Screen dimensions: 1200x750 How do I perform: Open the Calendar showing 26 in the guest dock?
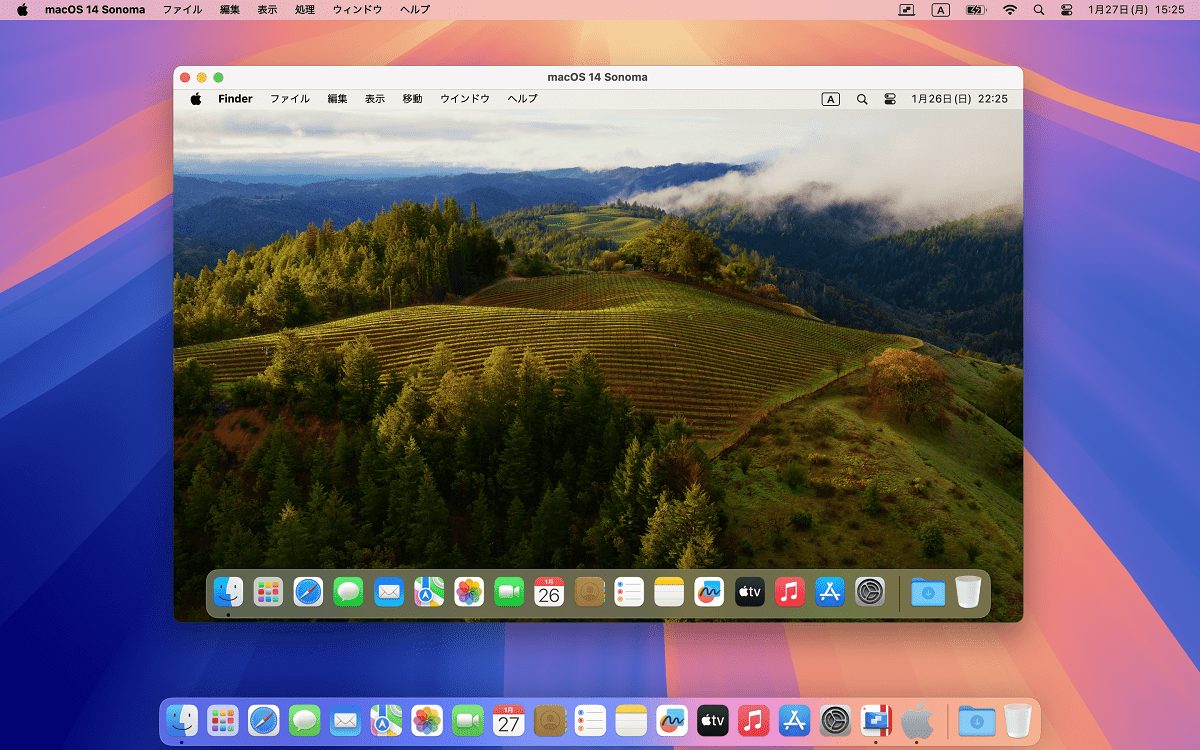point(549,592)
